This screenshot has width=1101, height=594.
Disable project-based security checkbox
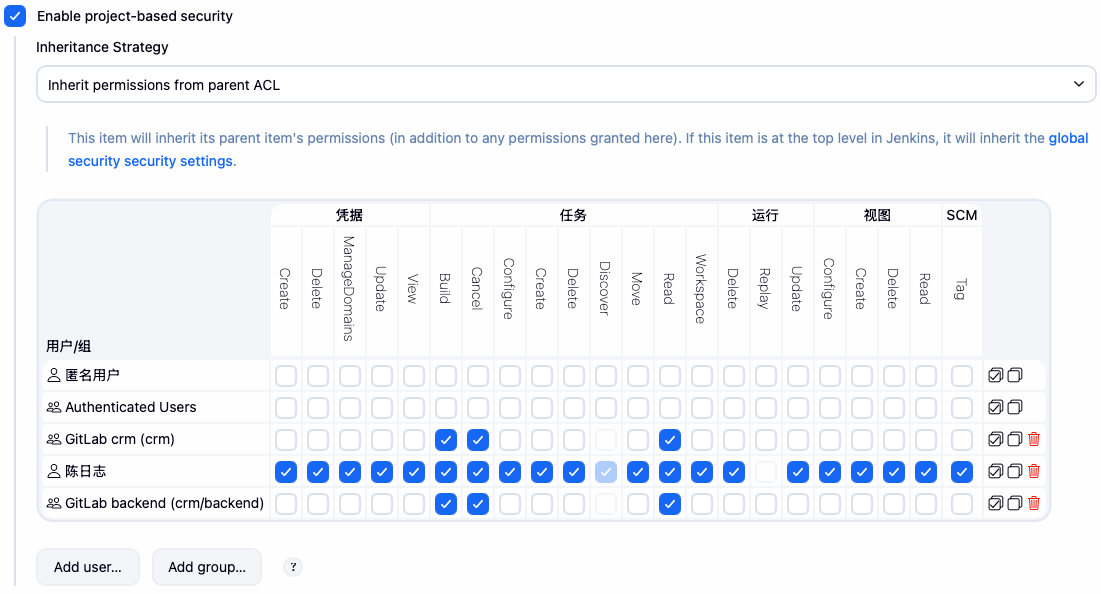[x=15, y=16]
